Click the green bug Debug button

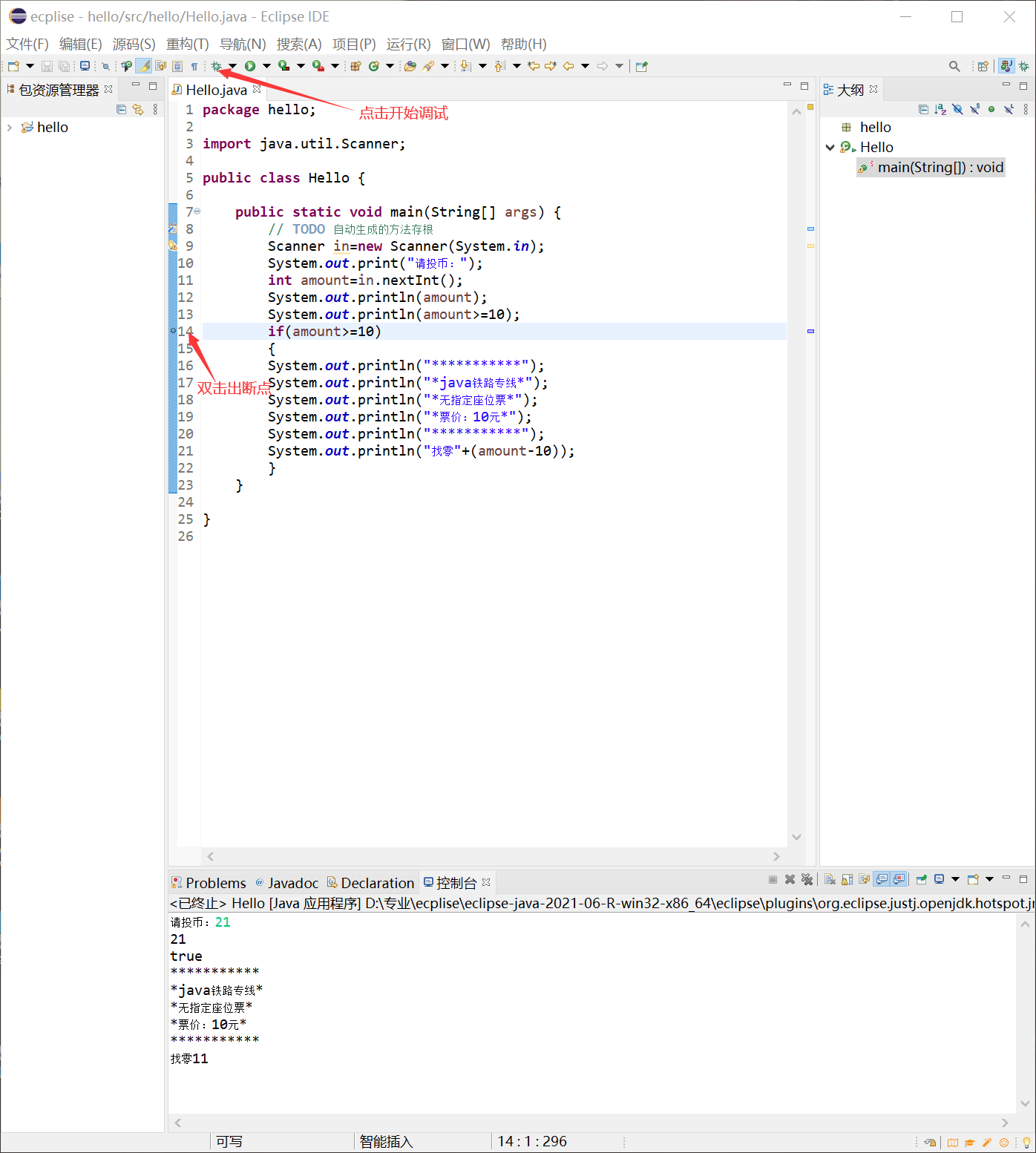(217, 66)
